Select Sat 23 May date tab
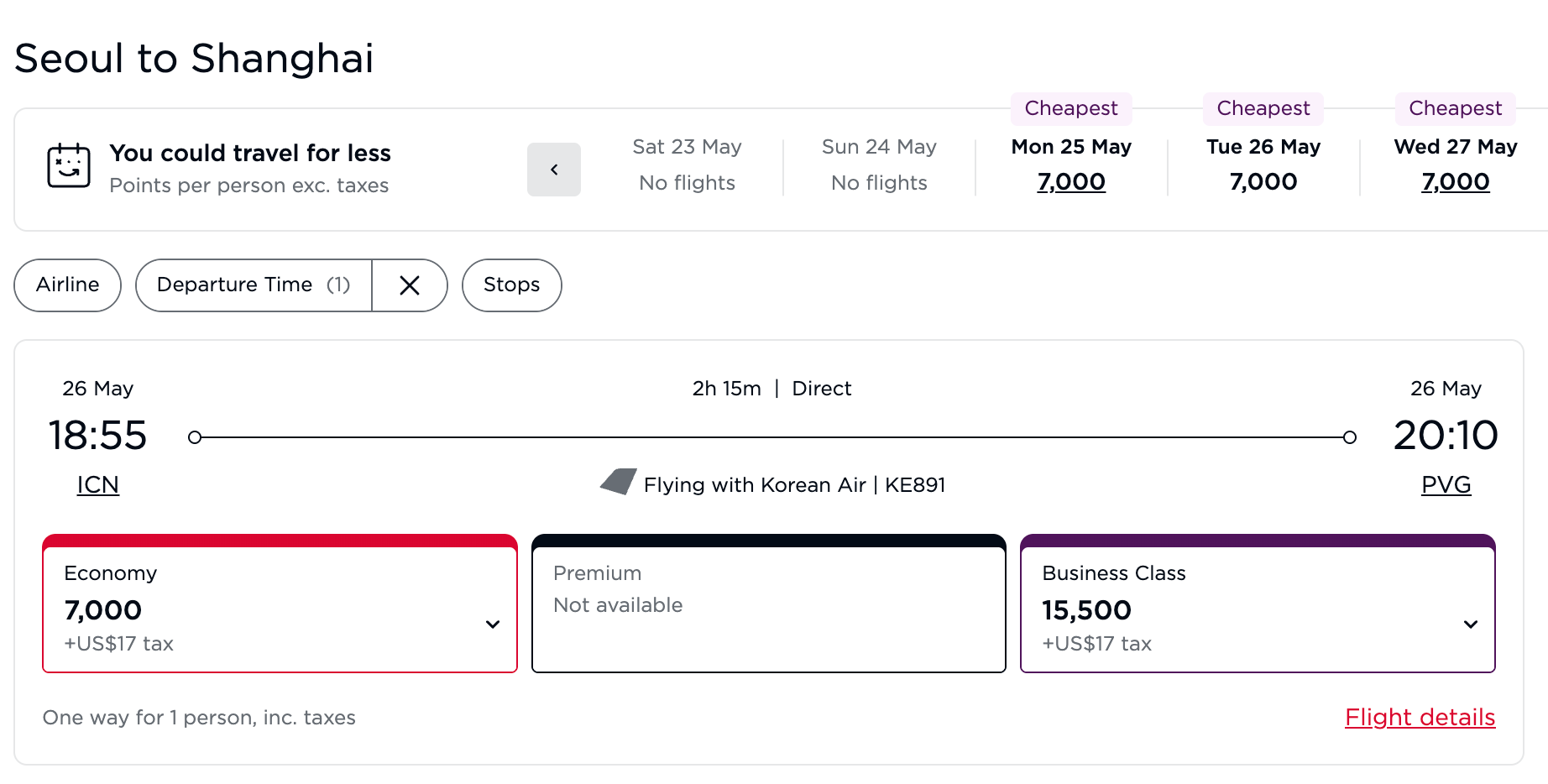Screen dimensions: 1548x784 click(x=687, y=165)
